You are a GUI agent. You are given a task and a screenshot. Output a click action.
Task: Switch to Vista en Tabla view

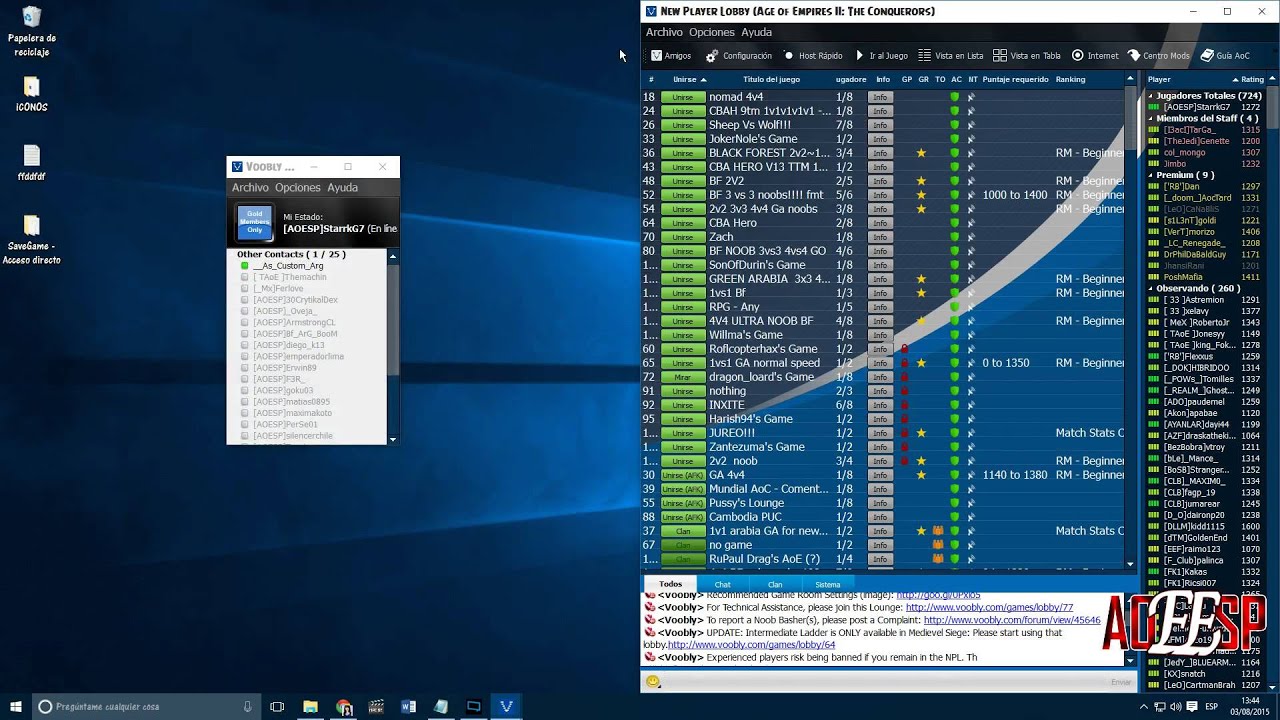[x=1027, y=56]
